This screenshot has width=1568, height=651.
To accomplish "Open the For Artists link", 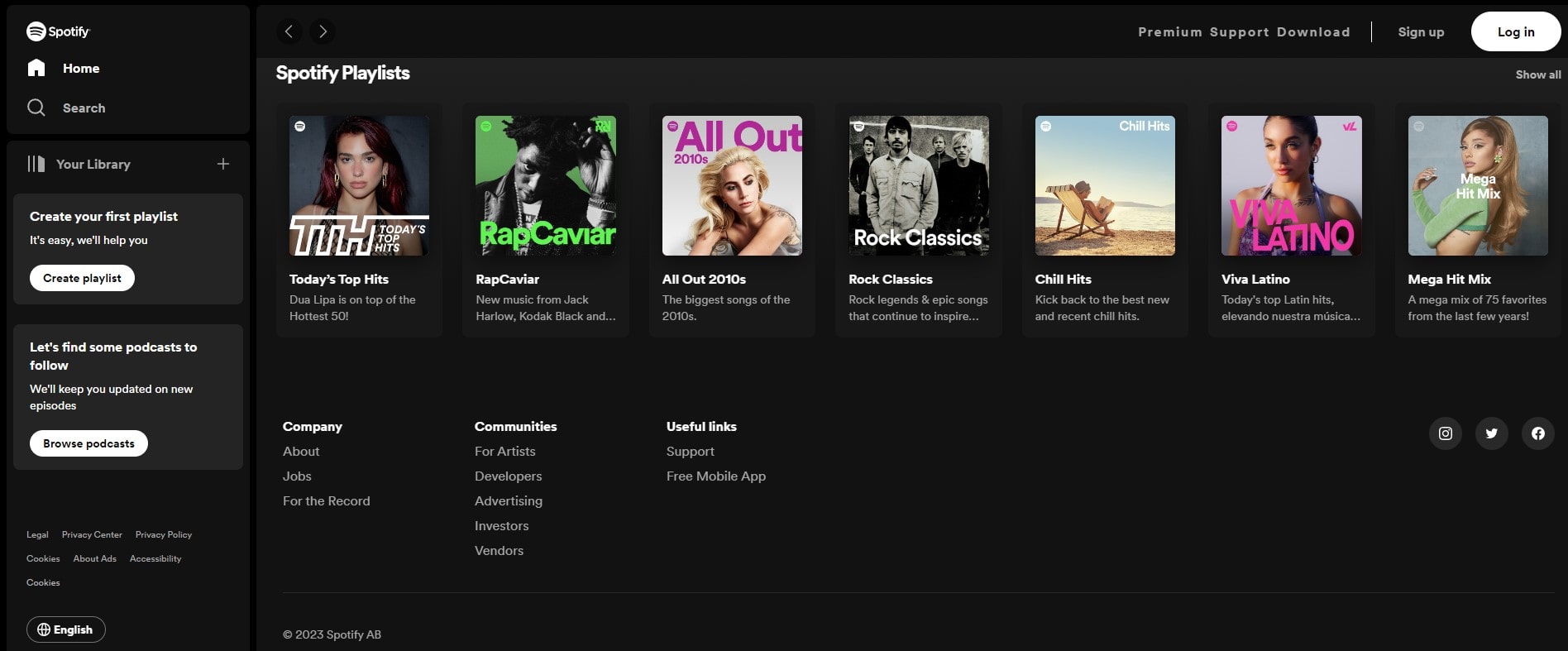I will [505, 452].
